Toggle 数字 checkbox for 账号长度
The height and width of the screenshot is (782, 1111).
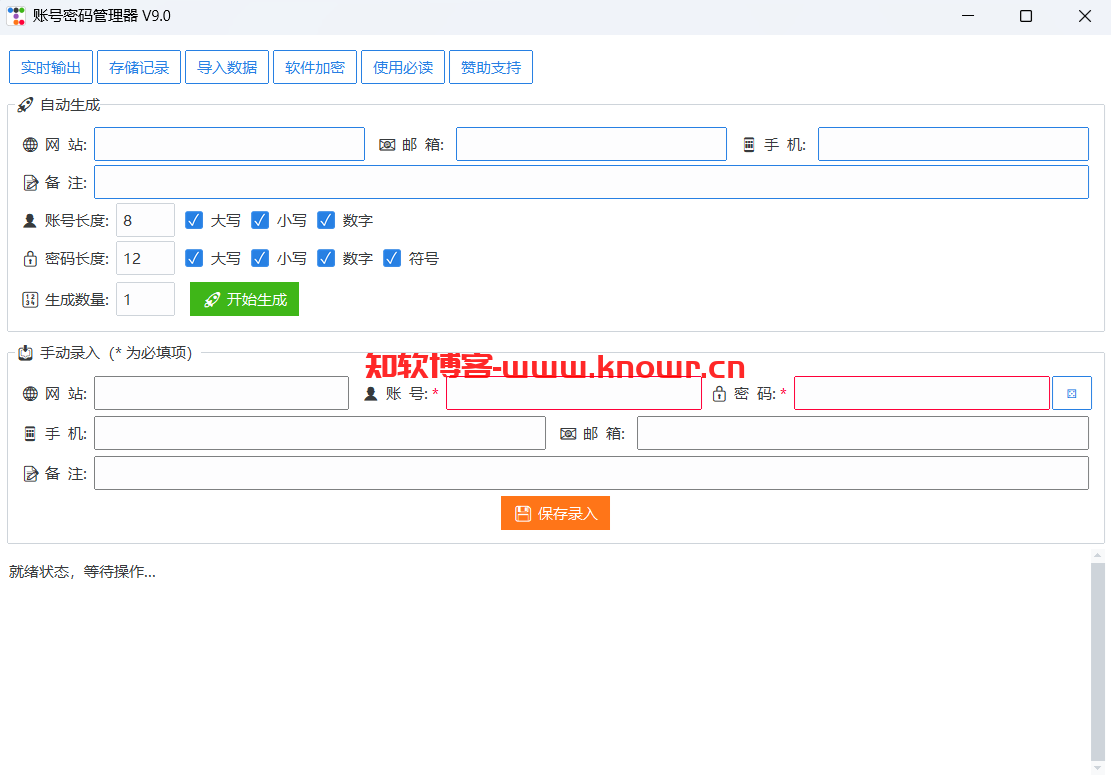(326, 220)
